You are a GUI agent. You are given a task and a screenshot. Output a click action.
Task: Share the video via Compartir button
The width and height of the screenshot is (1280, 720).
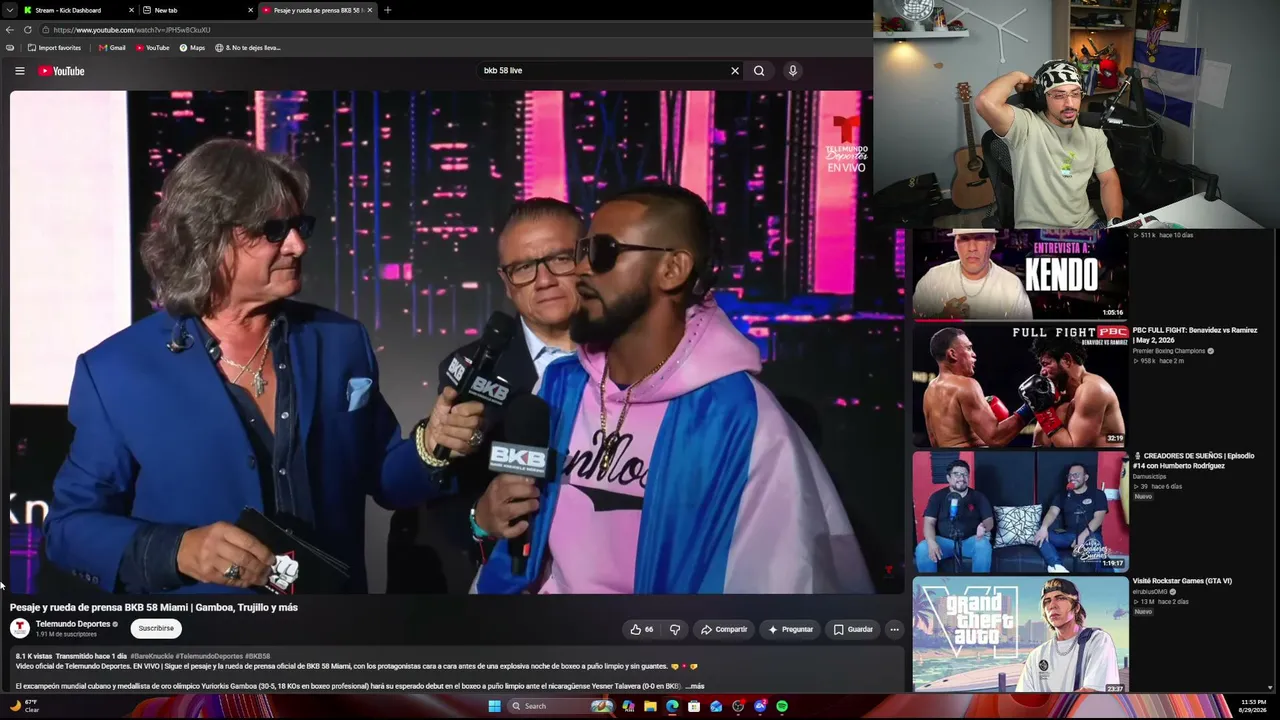724,629
